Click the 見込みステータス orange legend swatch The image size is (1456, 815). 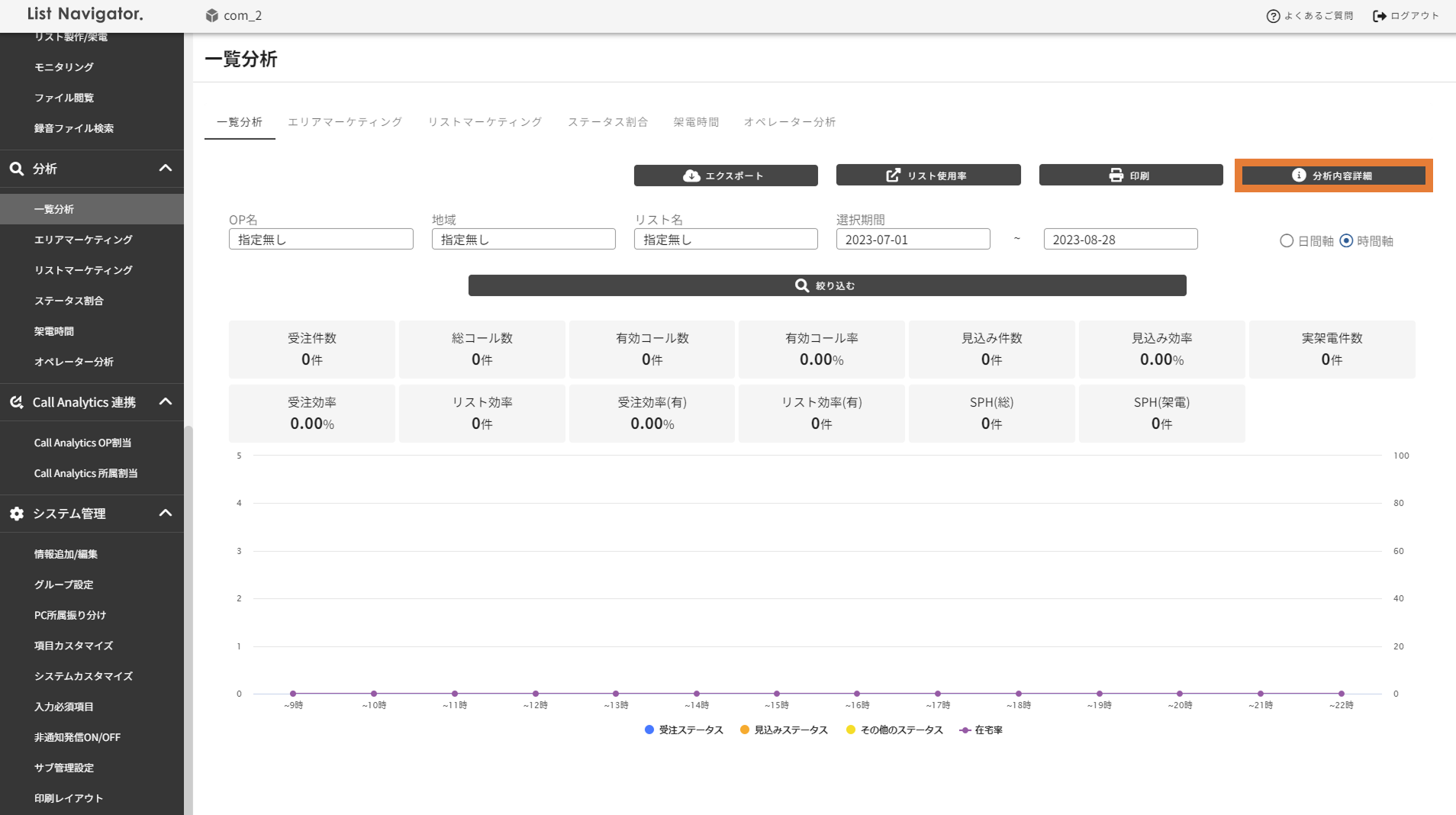pyautogui.click(x=745, y=730)
